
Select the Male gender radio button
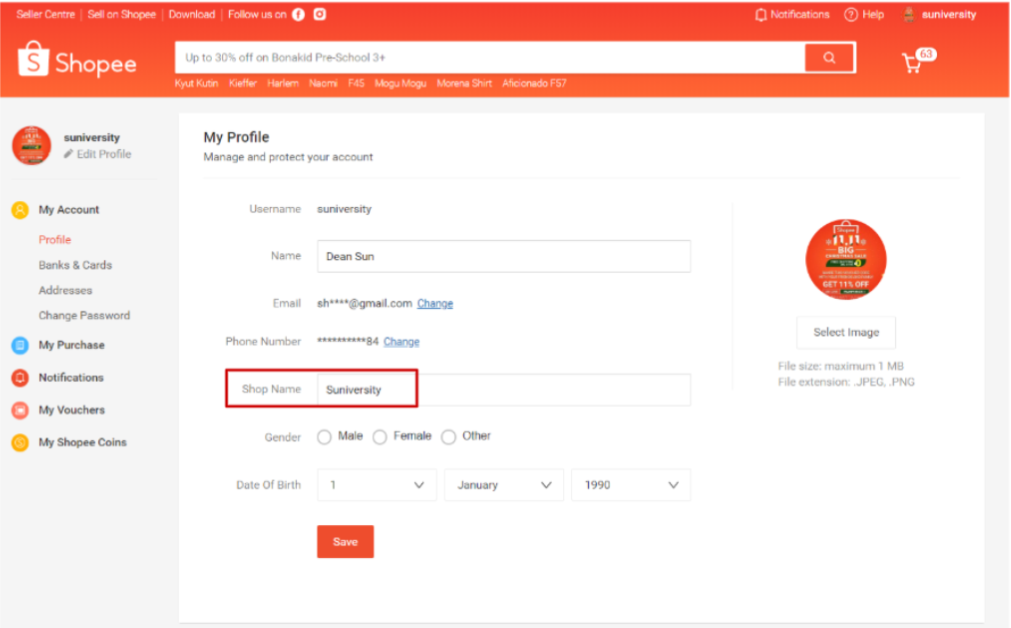tap(324, 437)
